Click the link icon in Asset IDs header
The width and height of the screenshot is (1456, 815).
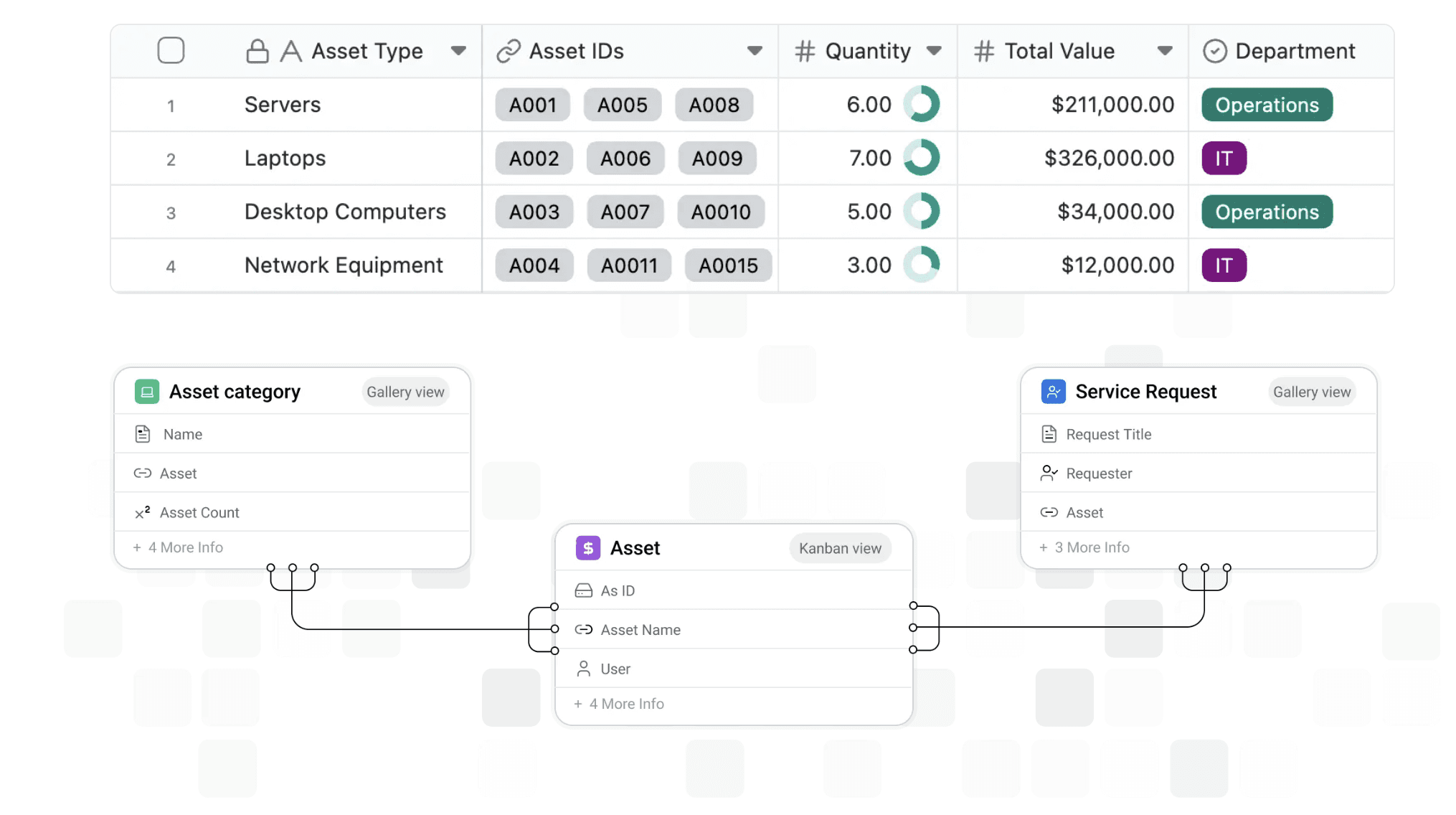click(508, 51)
